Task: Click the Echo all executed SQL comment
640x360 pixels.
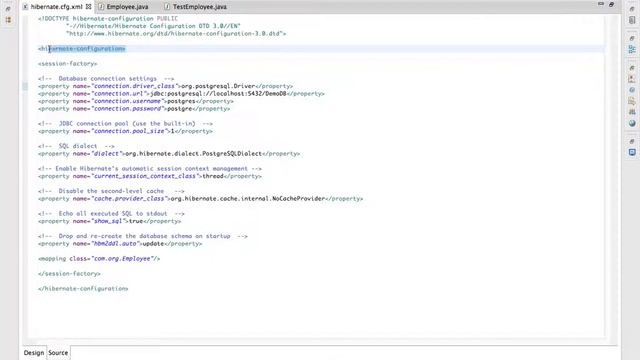Action: 111,214
